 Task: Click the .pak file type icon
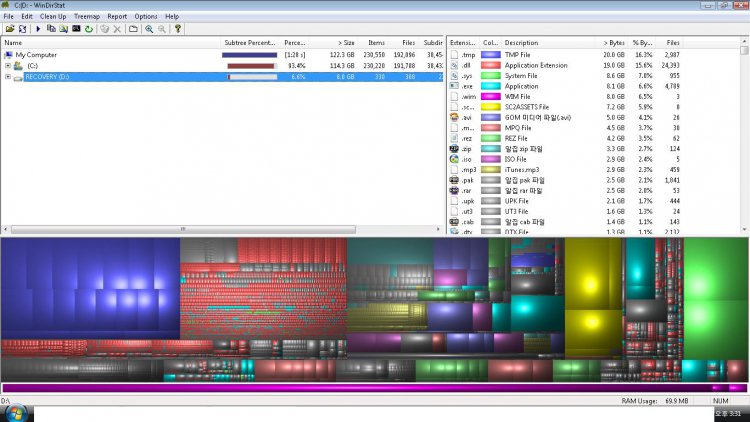click(454, 180)
